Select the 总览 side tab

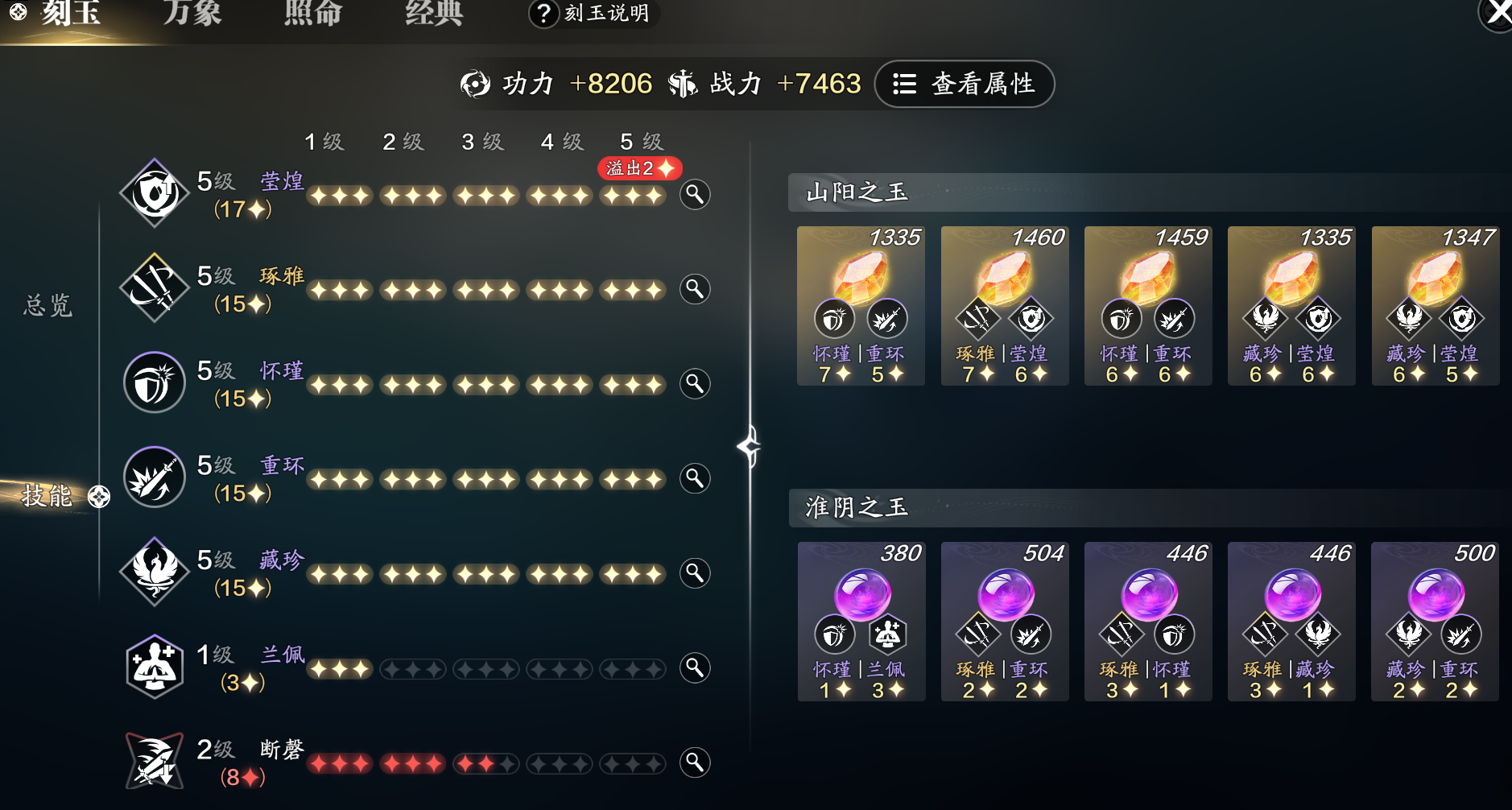tap(48, 305)
